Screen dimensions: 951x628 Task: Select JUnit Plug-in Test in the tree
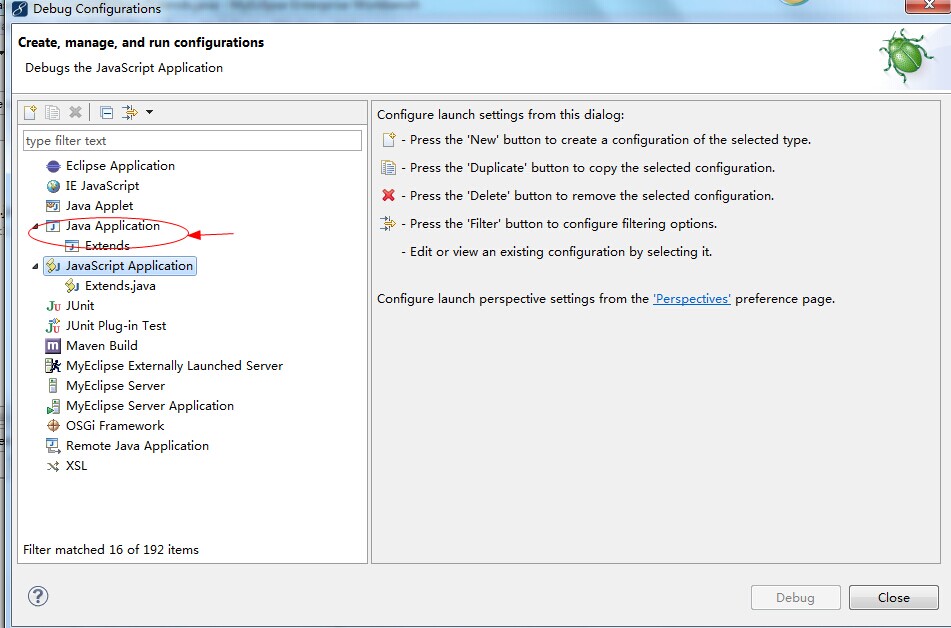(116, 326)
